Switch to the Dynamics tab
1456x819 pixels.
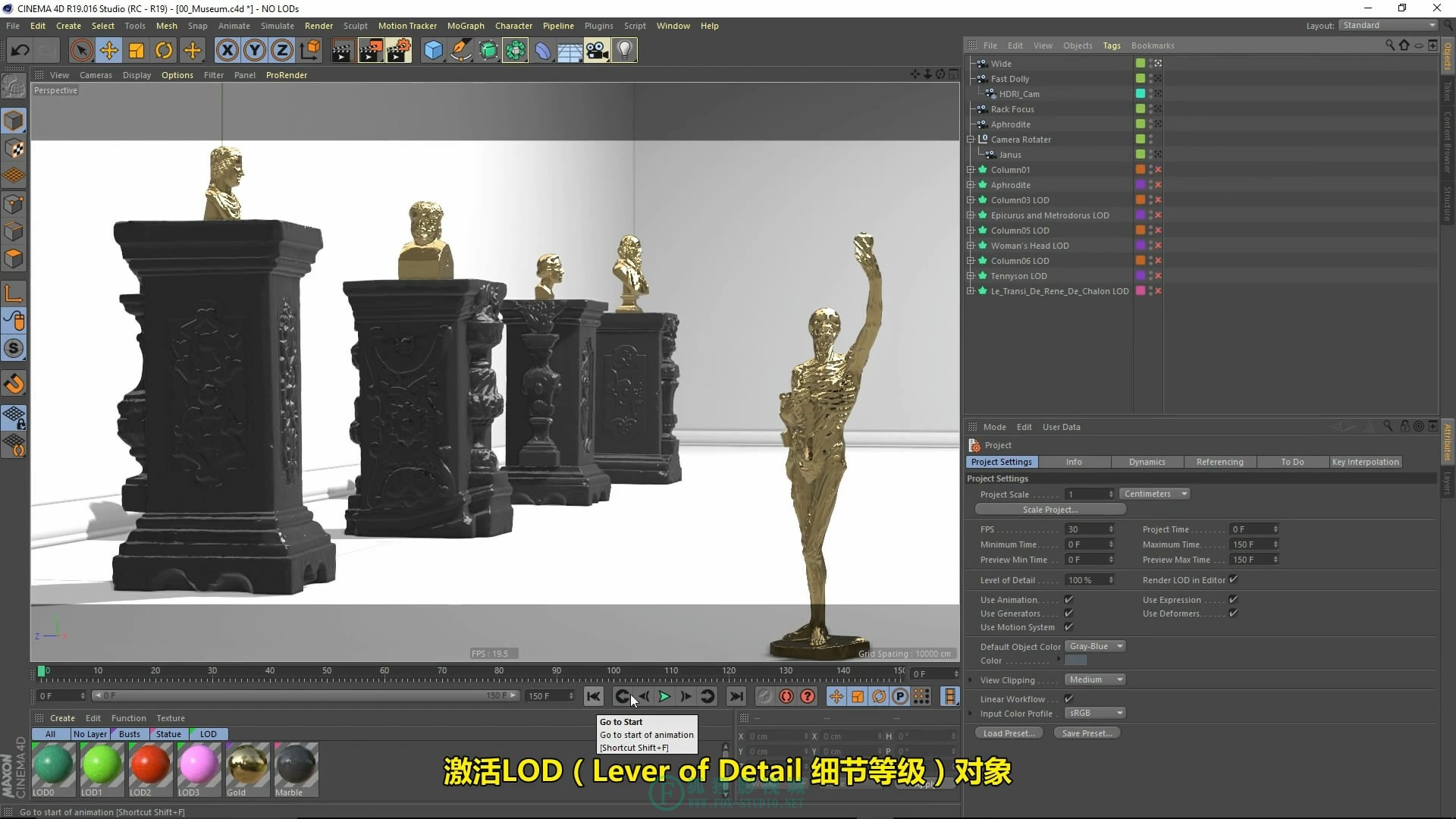pos(1147,462)
